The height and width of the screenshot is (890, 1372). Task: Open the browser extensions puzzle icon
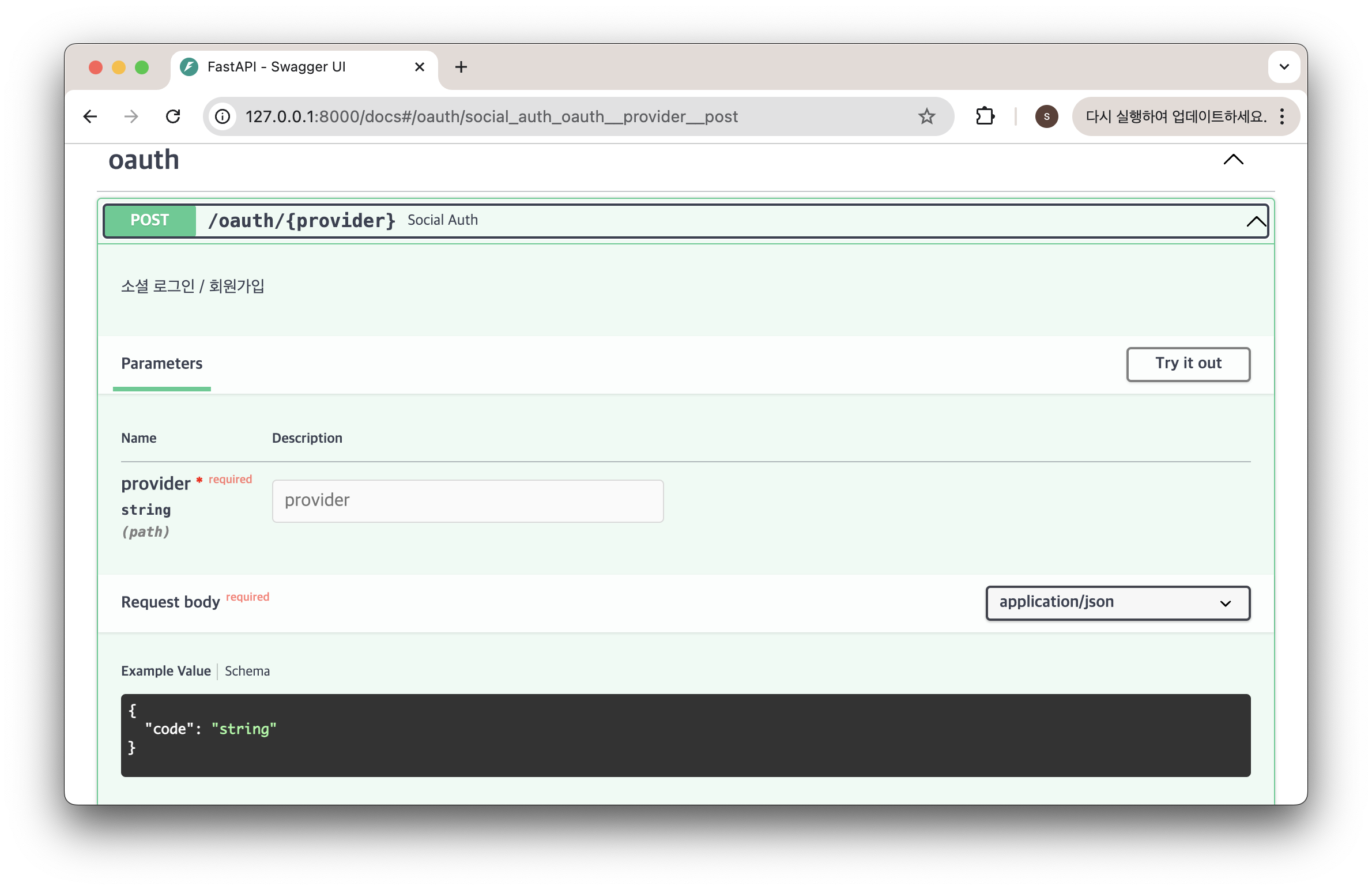985,116
